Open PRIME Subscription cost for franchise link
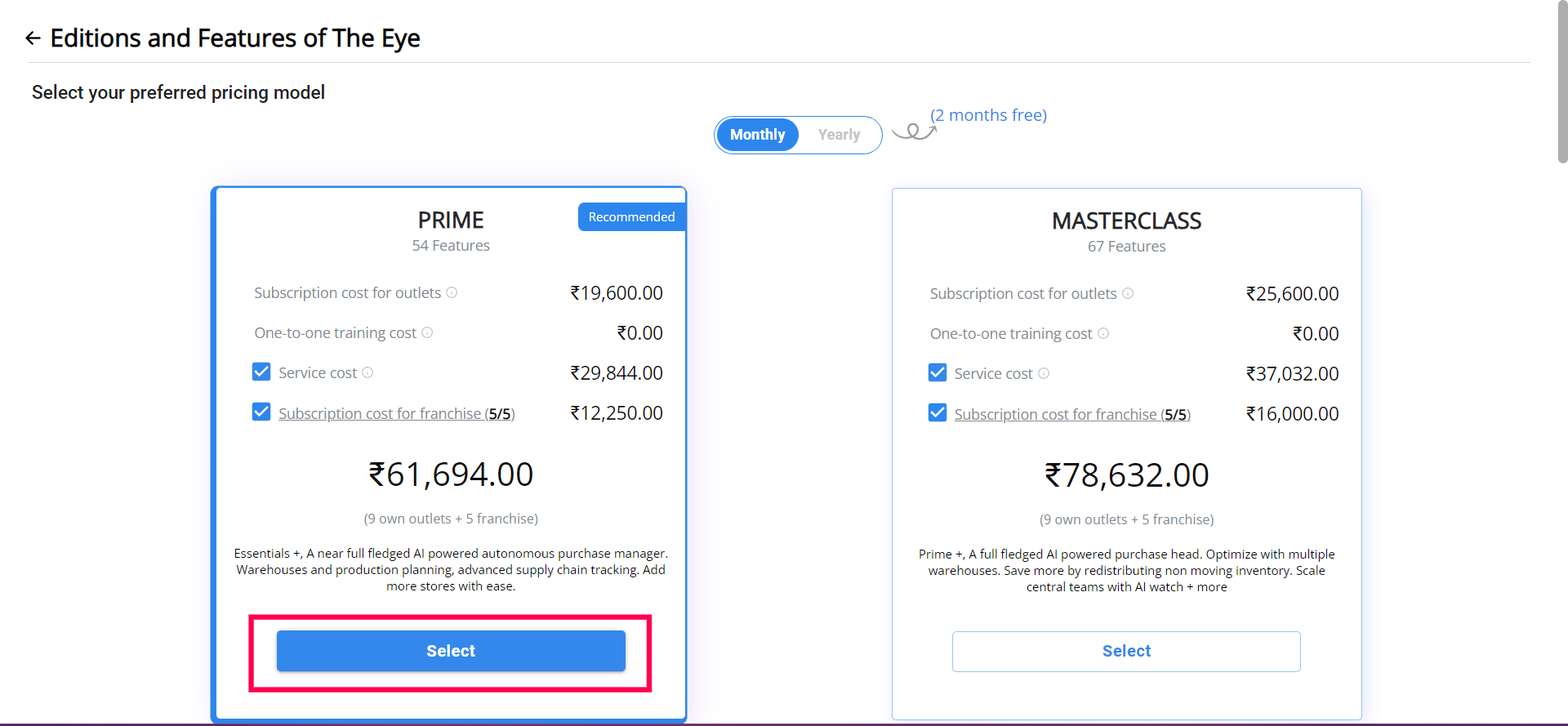Viewport: 1568px width, 726px height. tap(380, 414)
